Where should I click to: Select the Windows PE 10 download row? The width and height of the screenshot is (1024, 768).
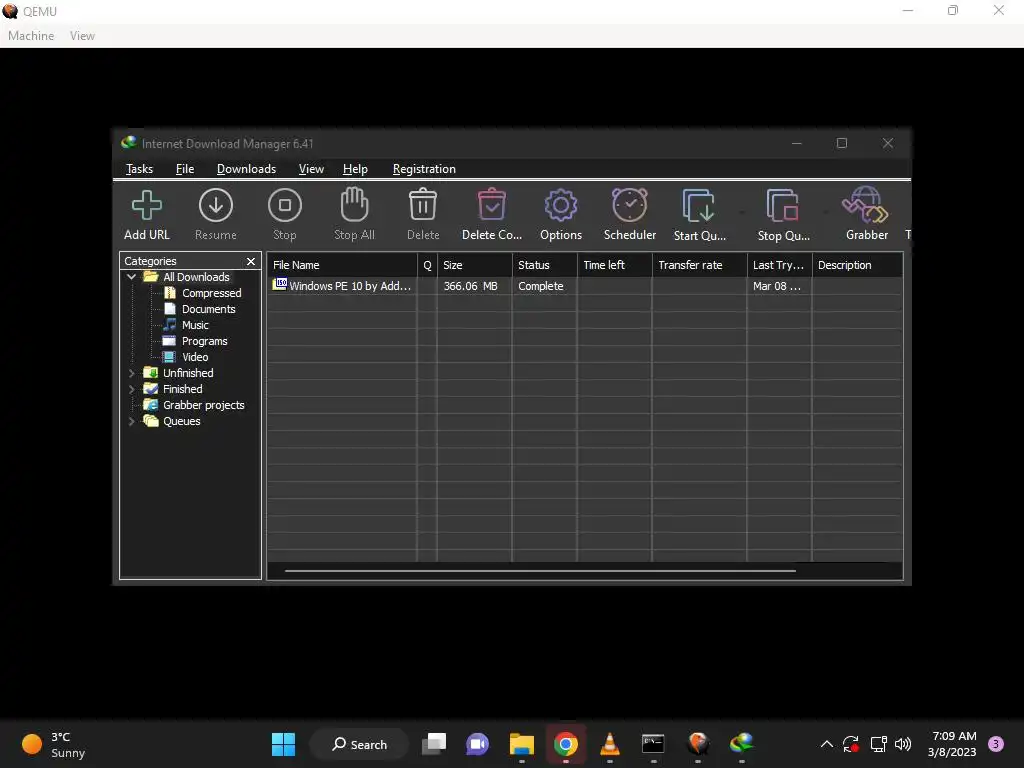[584, 286]
